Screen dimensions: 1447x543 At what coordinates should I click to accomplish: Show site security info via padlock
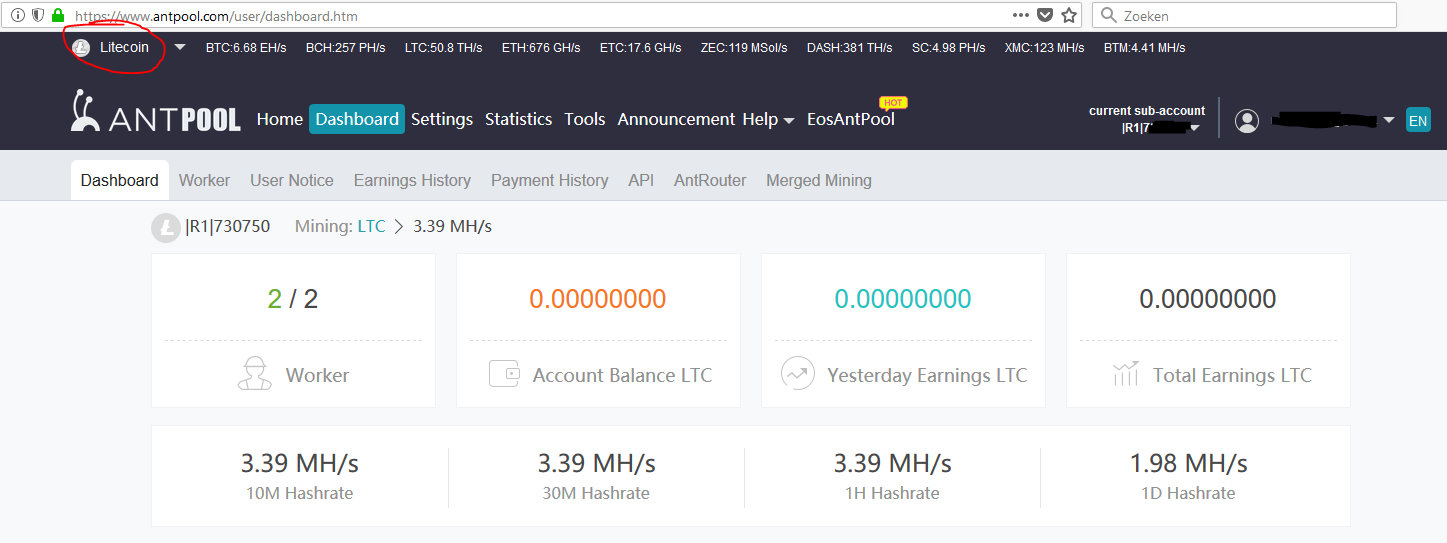[x=57, y=16]
